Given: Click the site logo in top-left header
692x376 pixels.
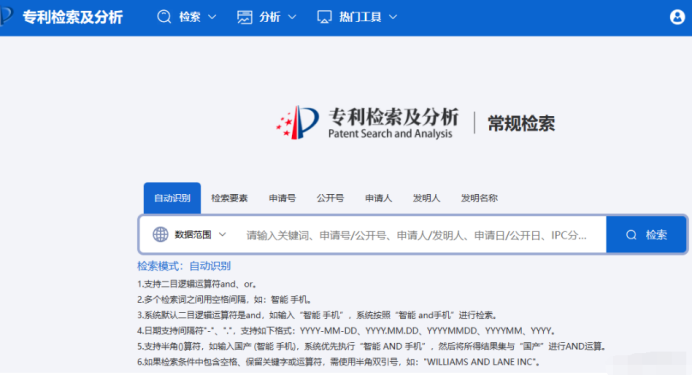Looking at the screenshot, I should point(6,16).
